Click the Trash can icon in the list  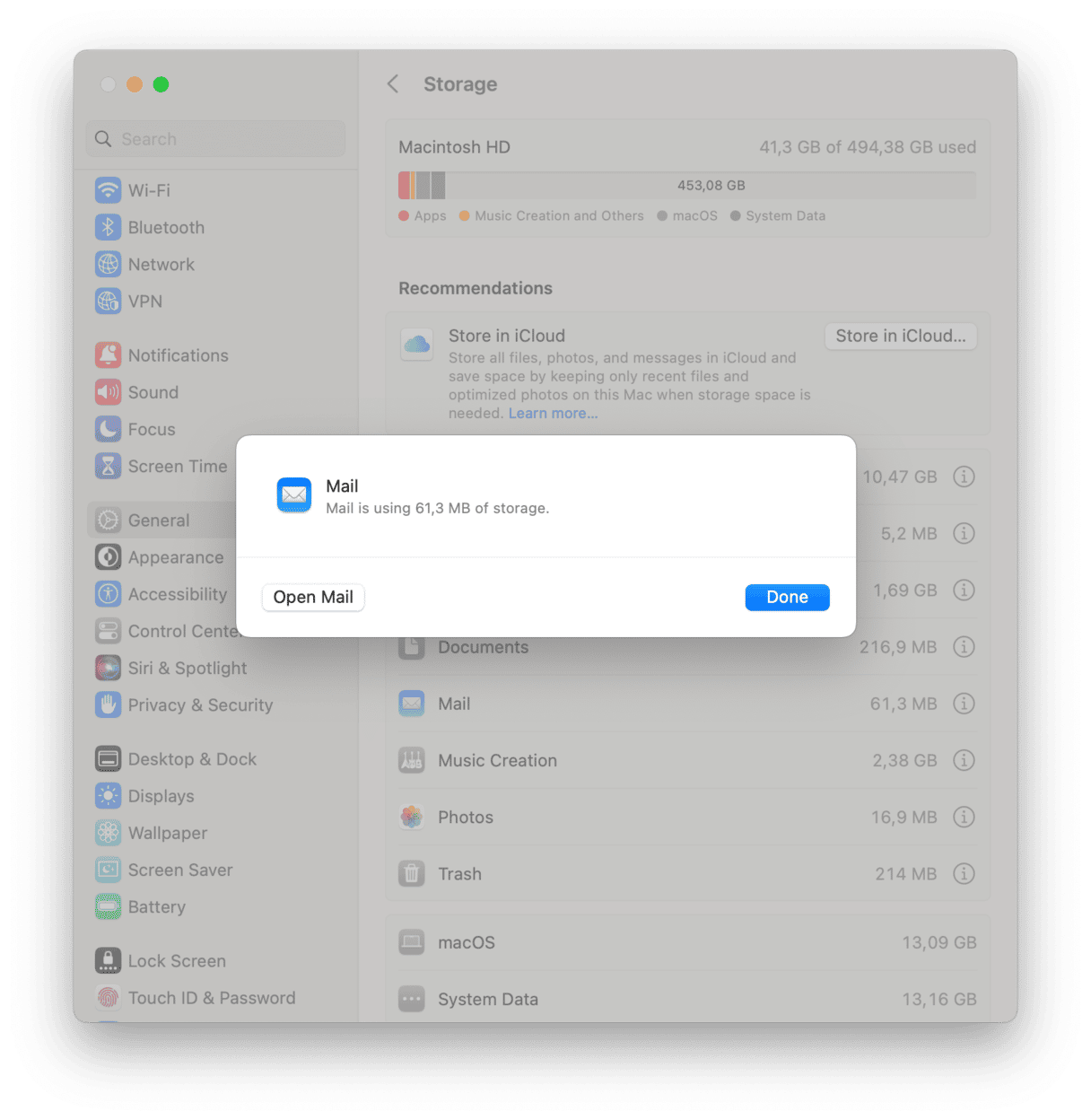(412, 873)
